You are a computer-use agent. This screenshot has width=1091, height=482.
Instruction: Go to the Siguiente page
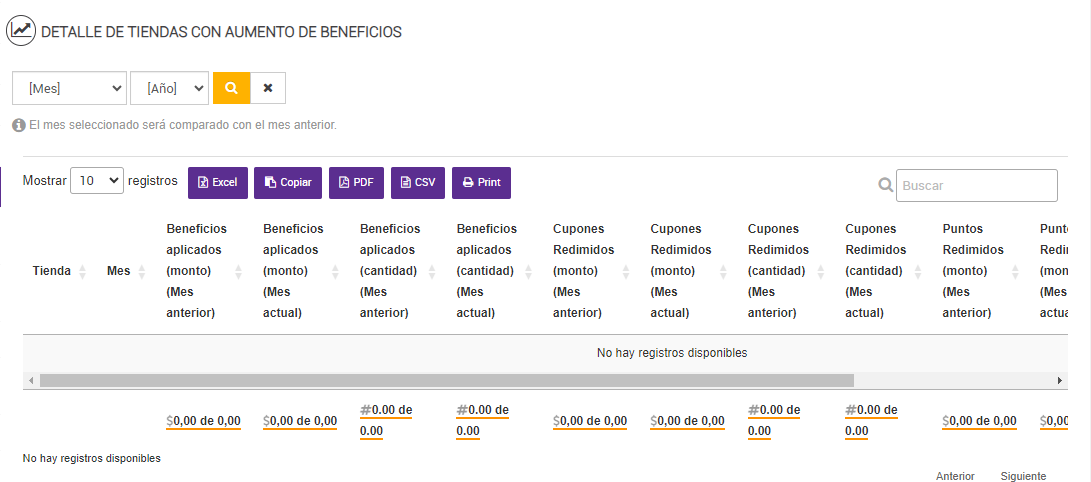tap(1023, 476)
